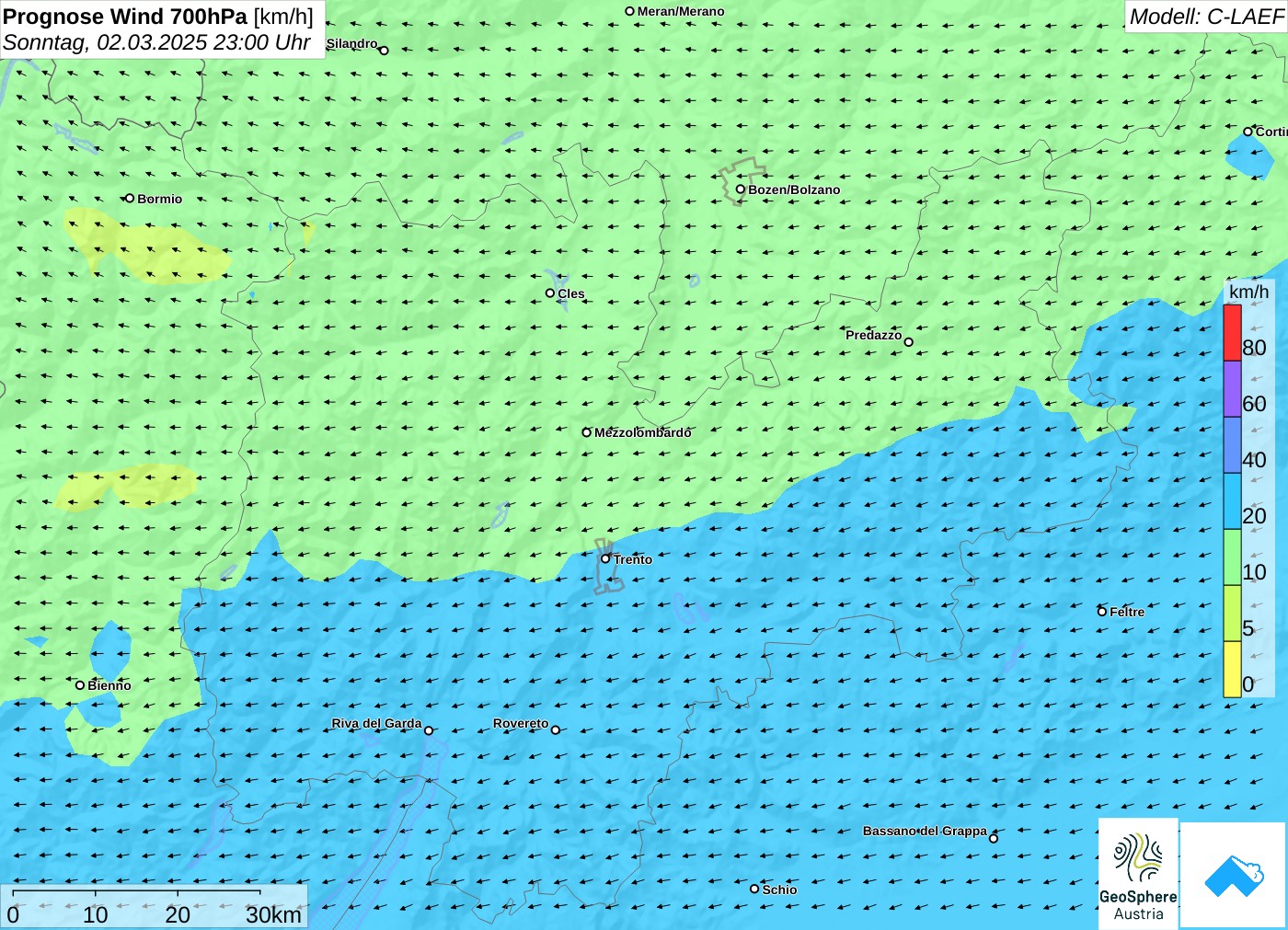The image size is (1288, 930).
Task: Click the 'Bassano del Grappa' label
Action: click(x=925, y=831)
